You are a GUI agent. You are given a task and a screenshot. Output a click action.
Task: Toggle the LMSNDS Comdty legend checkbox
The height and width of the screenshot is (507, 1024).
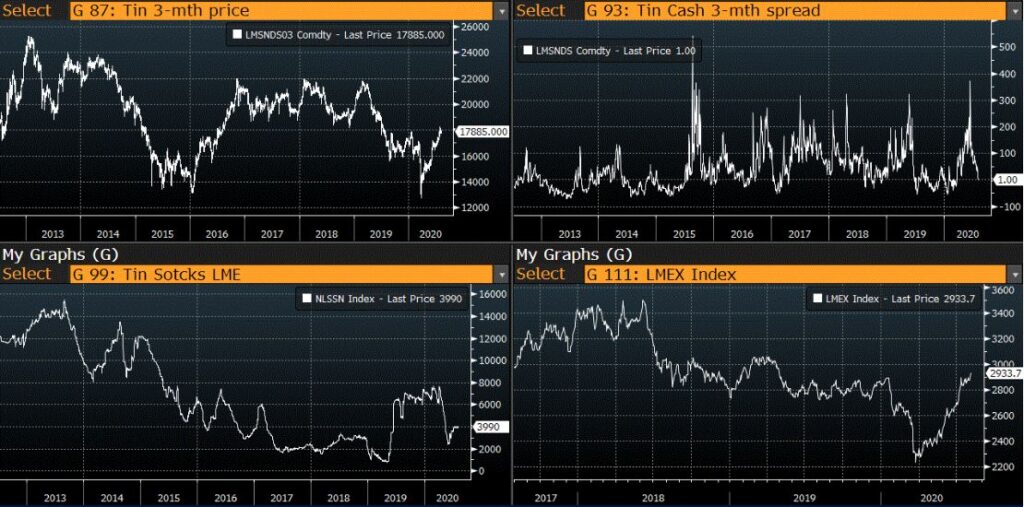pos(528,50)
